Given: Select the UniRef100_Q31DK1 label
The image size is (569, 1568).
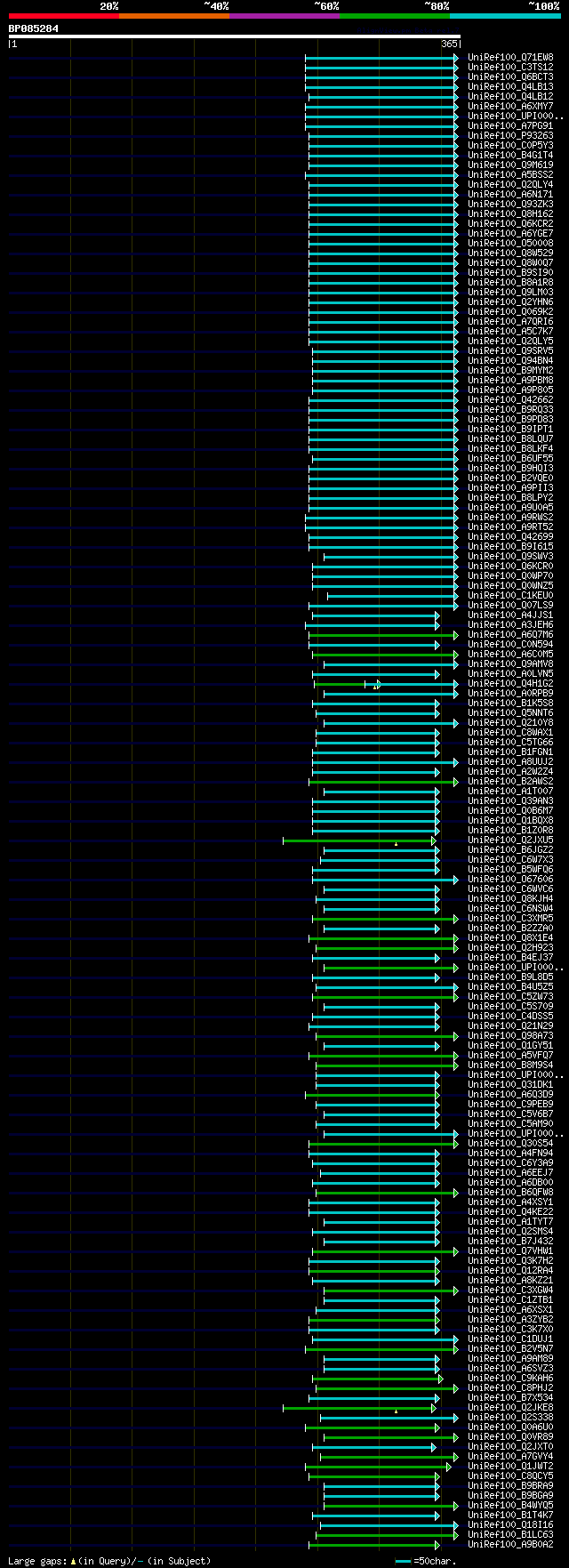Looking at the screenshot, I should (510, 1084).
